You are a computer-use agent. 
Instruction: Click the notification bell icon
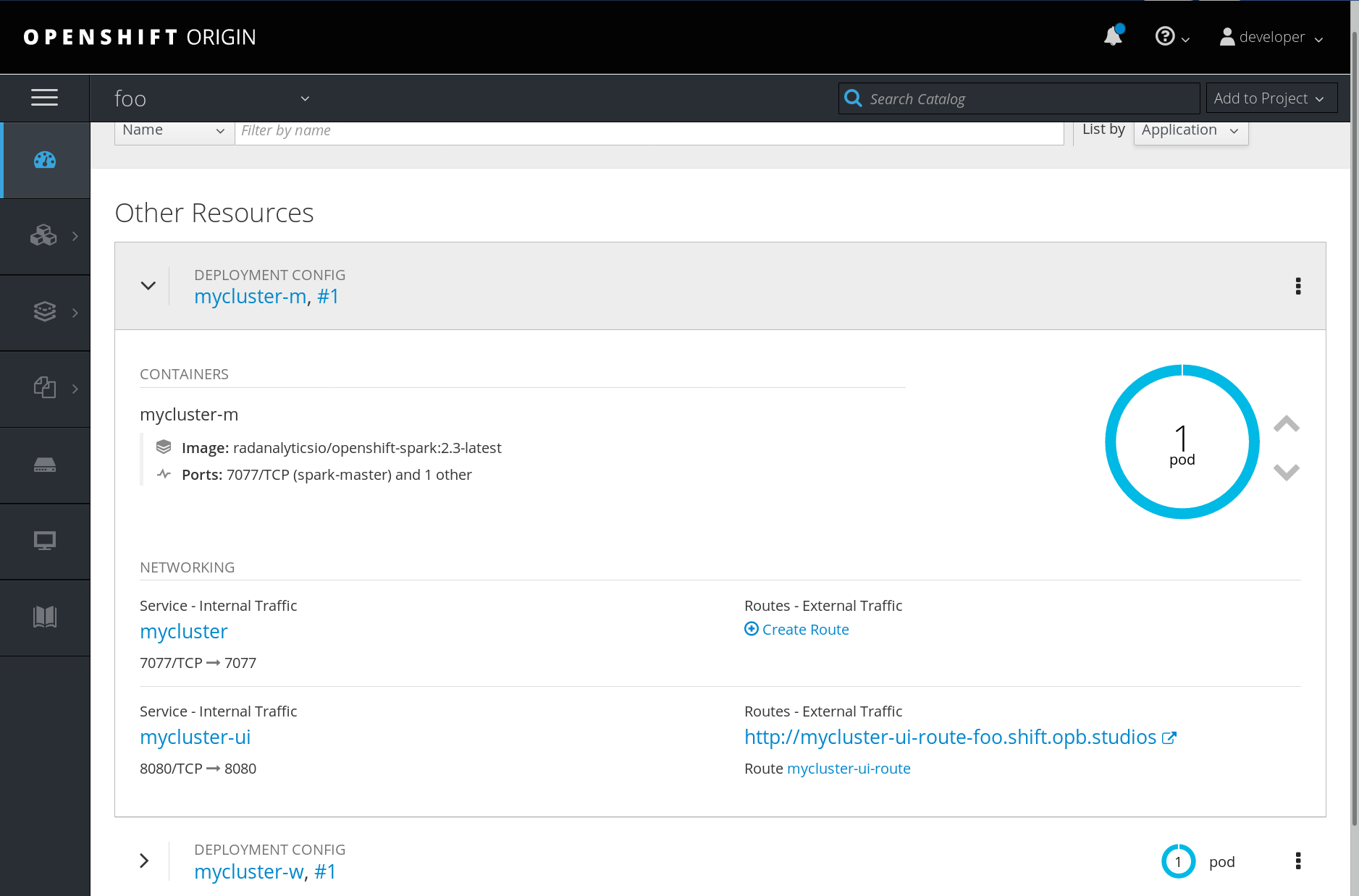point(1111,35)
